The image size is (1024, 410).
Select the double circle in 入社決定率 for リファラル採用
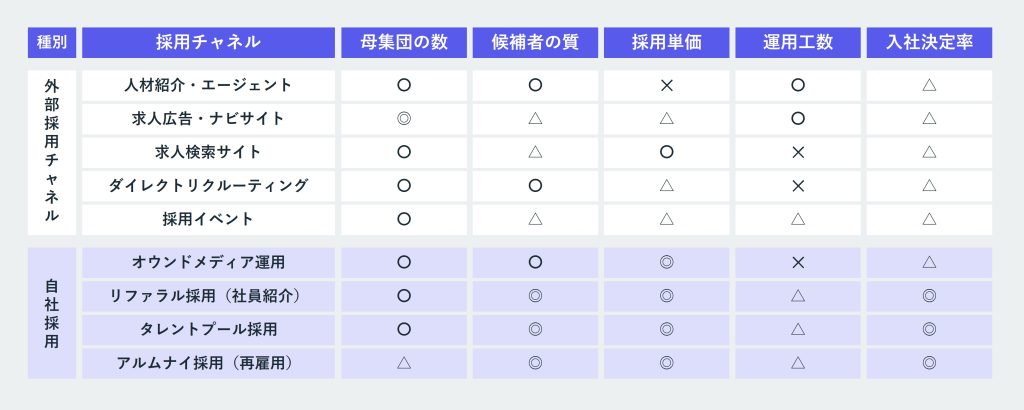pyautogui.click(x=929, y=295)
